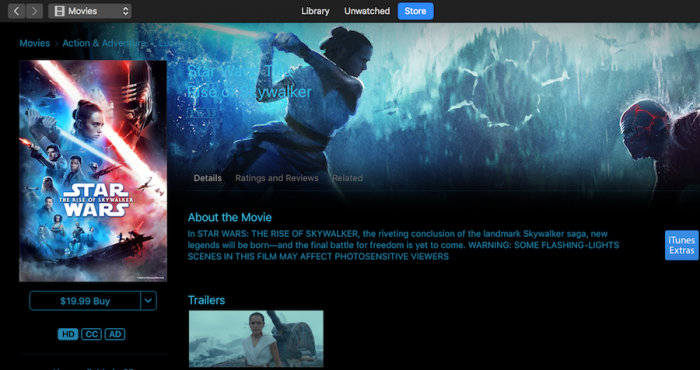
Task: Buy the movie for $19.99
Action: (x=85, y=301)
